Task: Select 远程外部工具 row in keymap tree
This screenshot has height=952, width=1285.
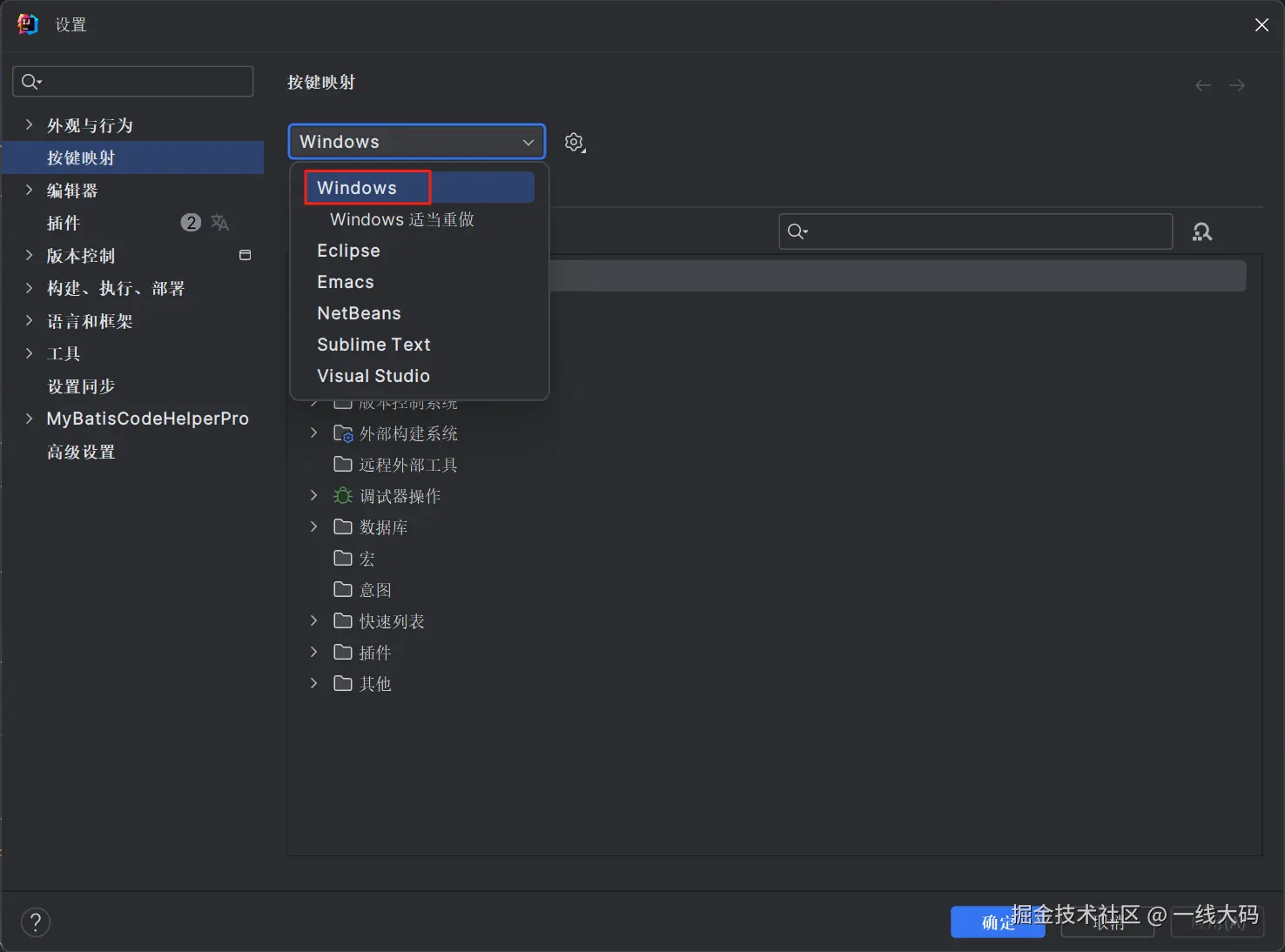Action: pos(775,464)
